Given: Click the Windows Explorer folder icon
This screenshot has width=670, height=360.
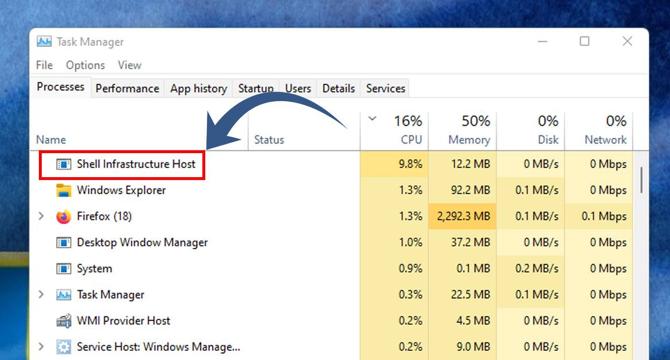Looking at the screenshot, I should (x=64, y=190).
